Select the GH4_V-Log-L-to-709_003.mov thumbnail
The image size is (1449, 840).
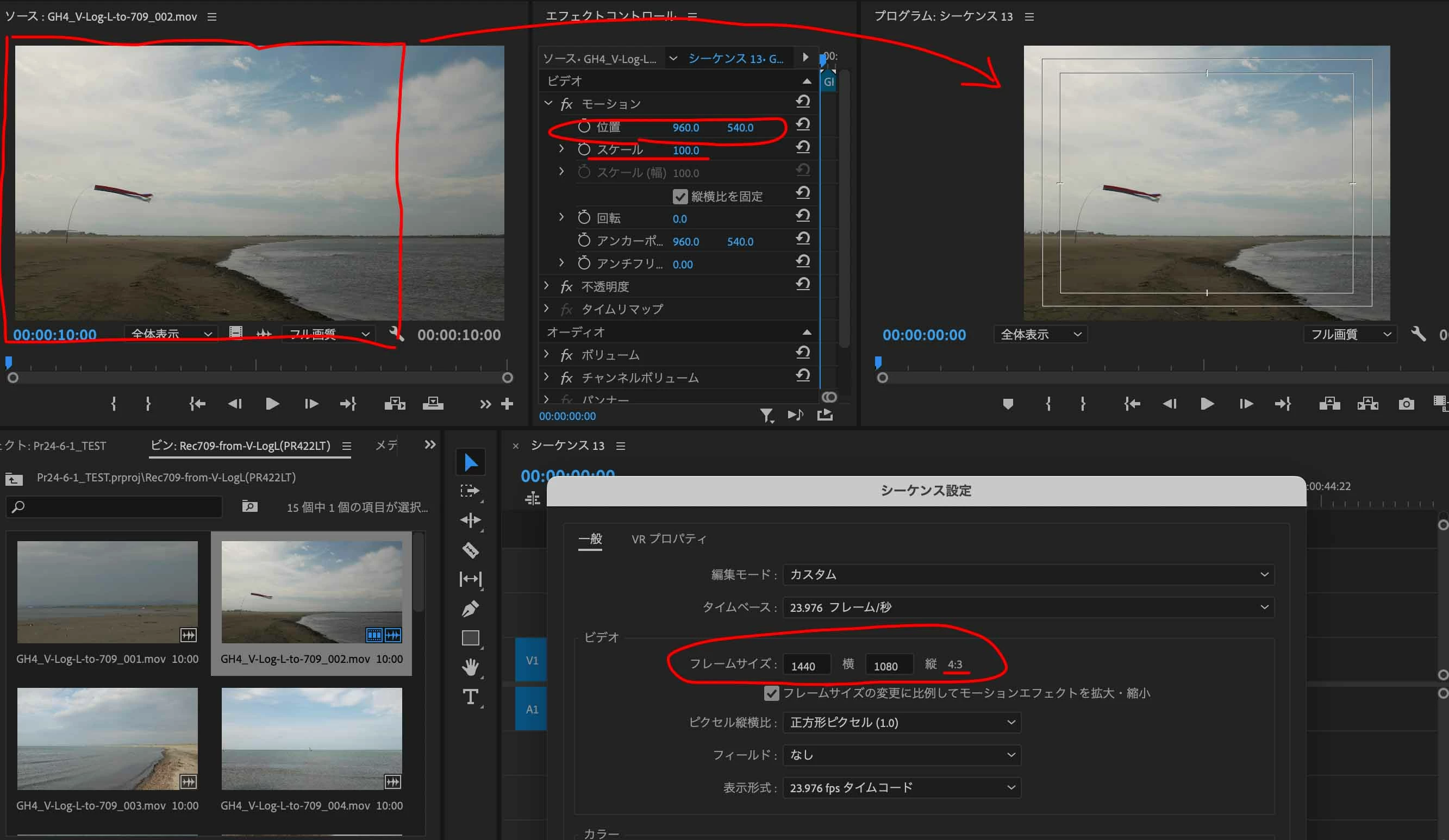[107, 738]
